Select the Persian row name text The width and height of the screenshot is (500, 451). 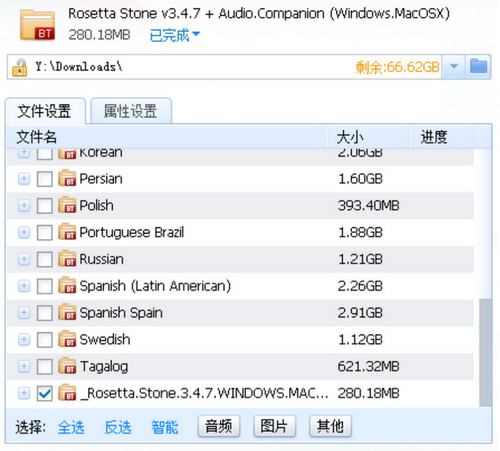[x=101, y=179]
